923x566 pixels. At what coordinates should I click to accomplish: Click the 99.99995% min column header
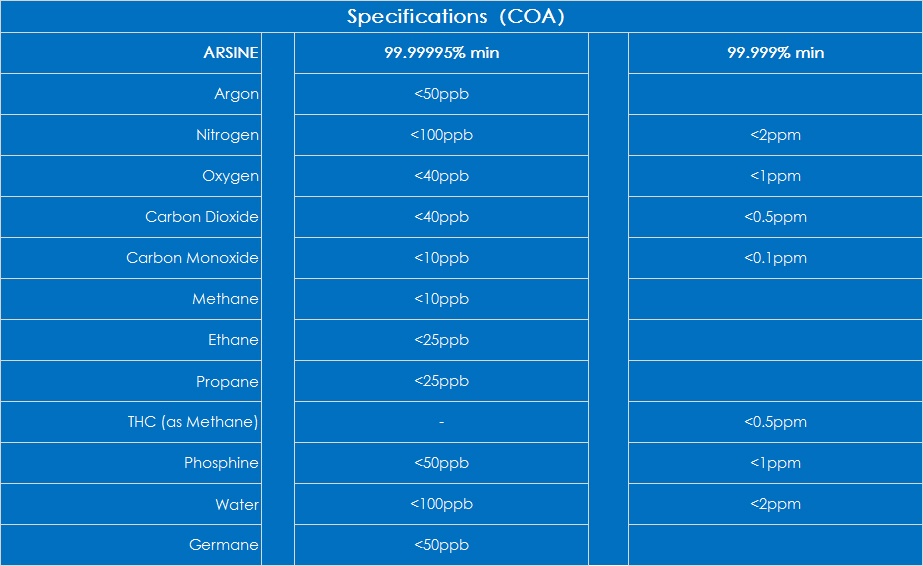(x=441, y=53)
